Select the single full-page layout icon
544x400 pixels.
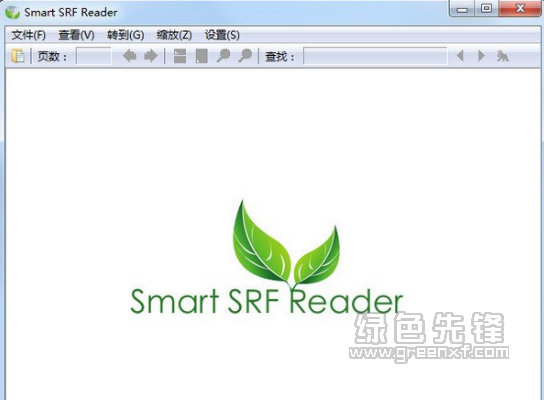[202, 56]
